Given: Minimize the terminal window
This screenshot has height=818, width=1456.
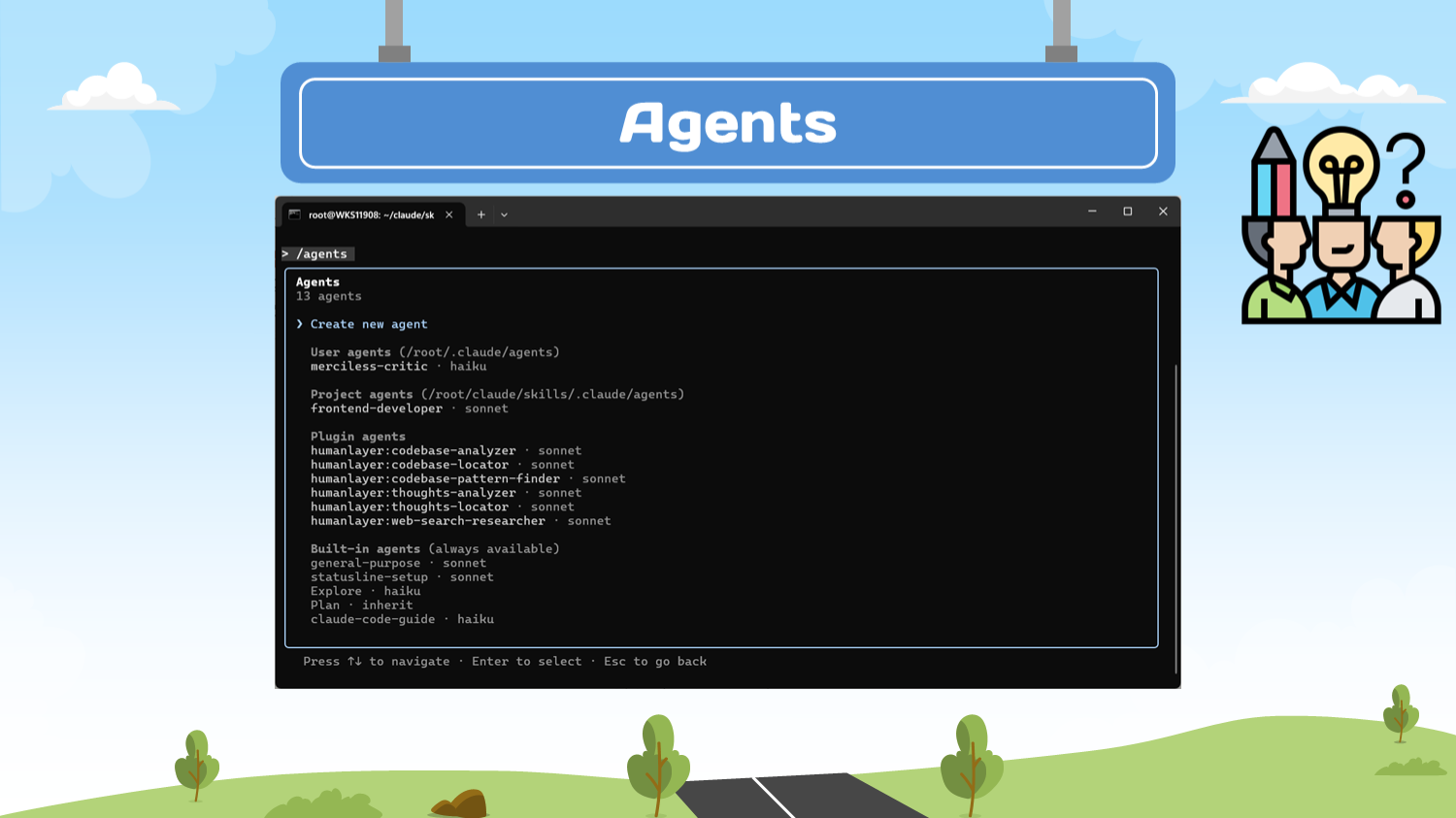Looking at the screenshot, I should pos(1092,212).
